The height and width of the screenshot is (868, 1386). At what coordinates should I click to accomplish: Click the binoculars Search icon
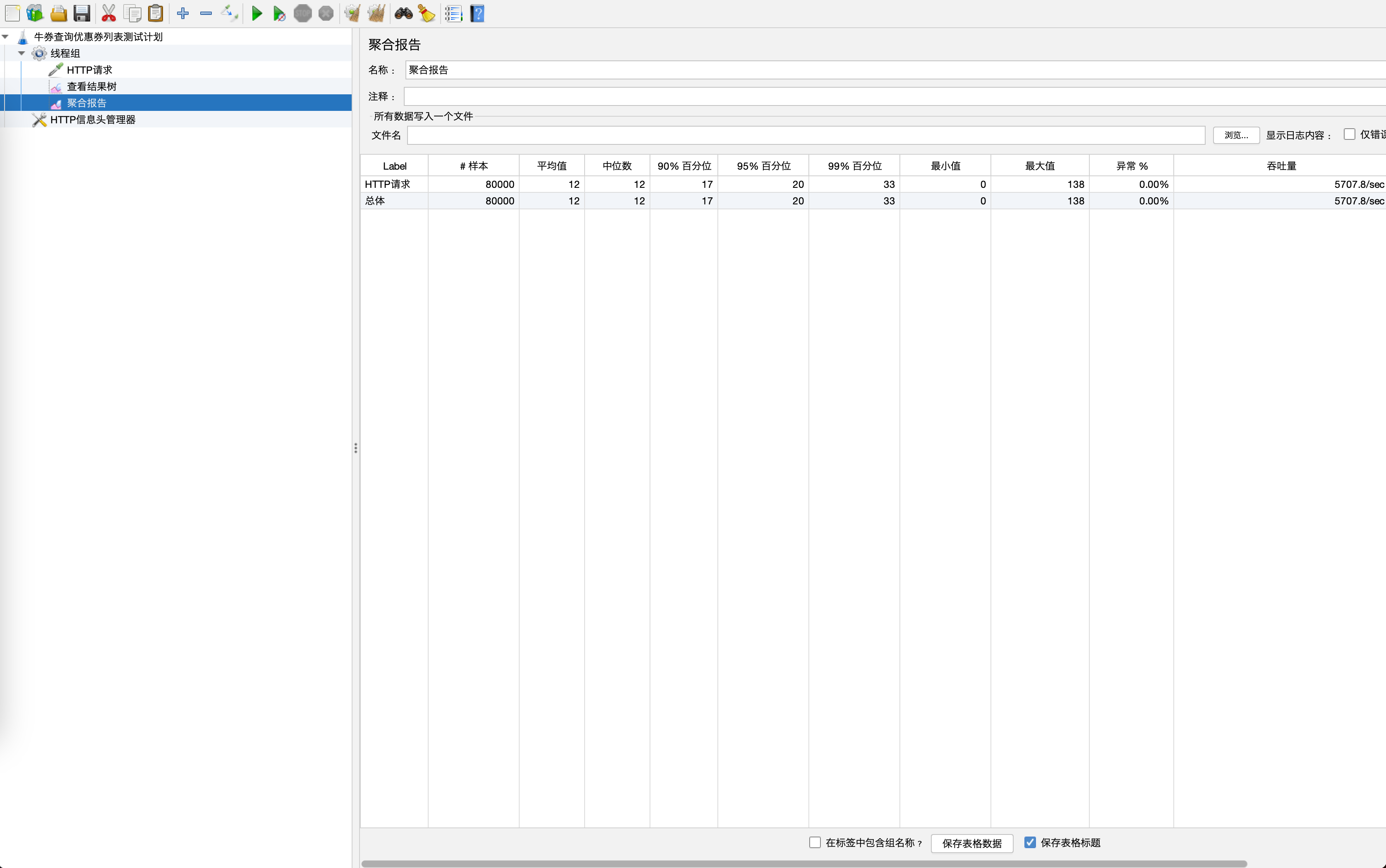[x=403, y=13]
